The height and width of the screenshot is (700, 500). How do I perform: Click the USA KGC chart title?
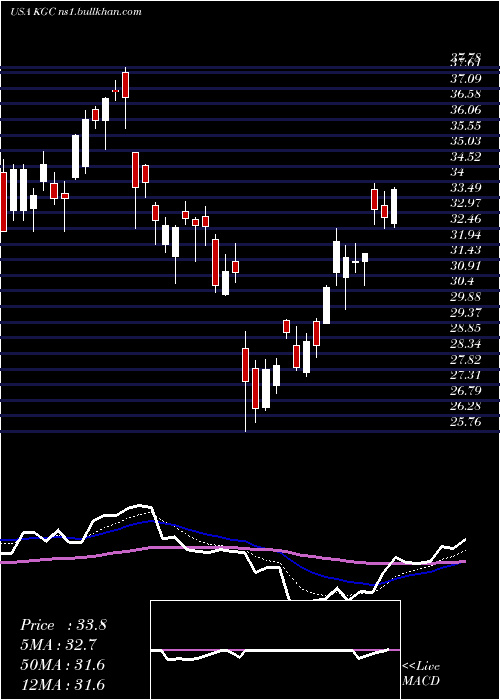(75, 12)
